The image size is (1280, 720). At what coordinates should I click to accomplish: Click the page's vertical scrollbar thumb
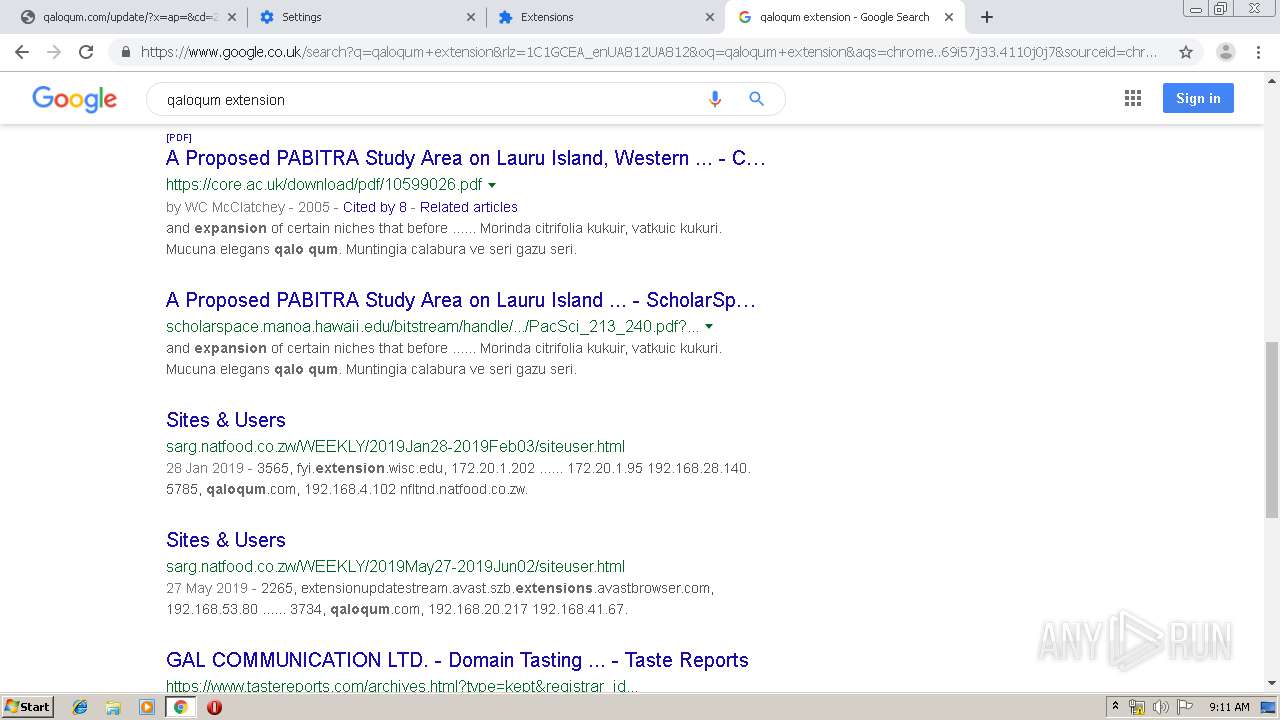pos(1272,430)
